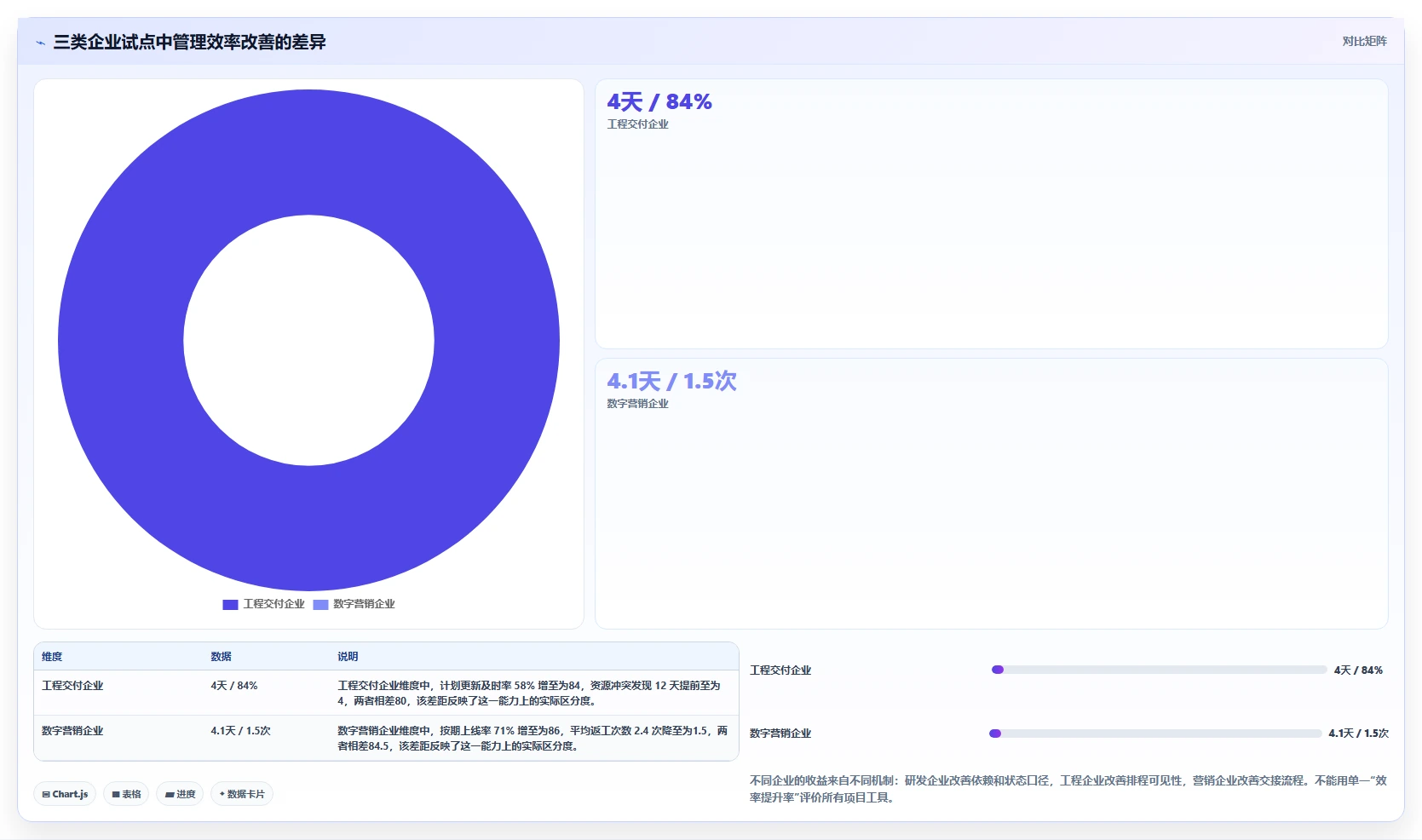Toggle 工程交付企业 legend item in the chart

click(263, 604)
